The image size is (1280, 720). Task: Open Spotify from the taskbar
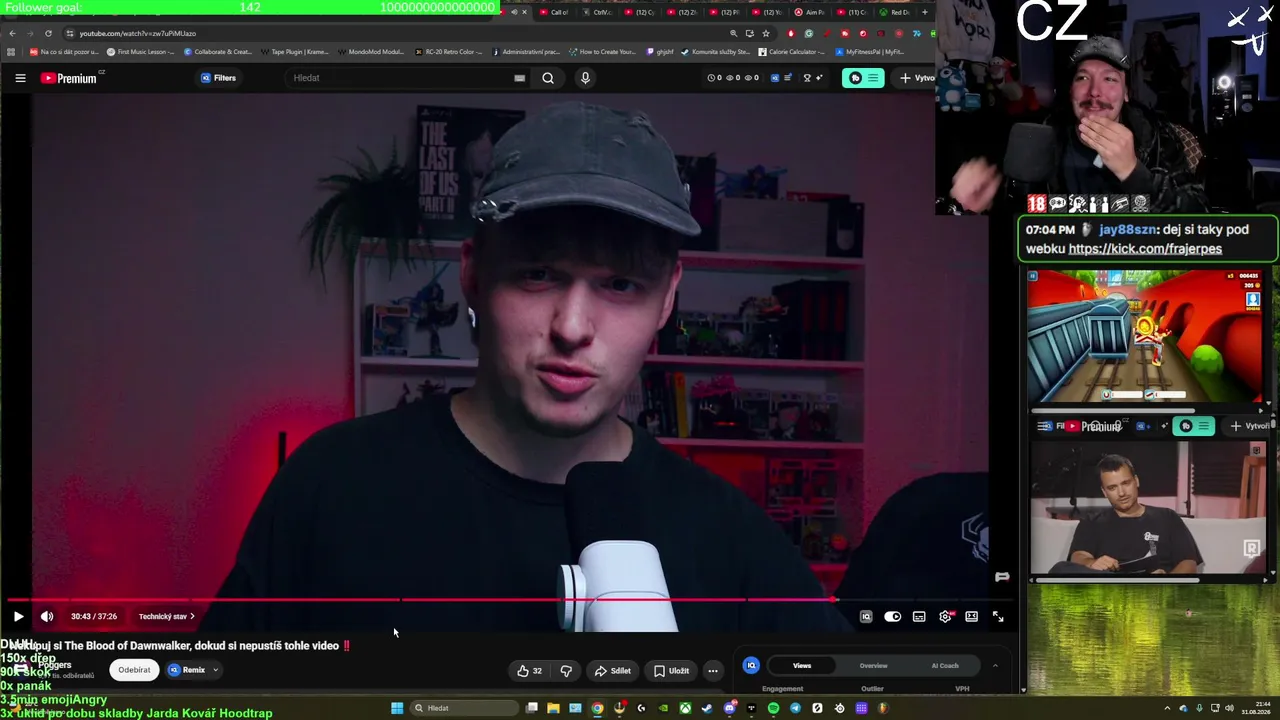pyautogui.click(x=773, y=708)
